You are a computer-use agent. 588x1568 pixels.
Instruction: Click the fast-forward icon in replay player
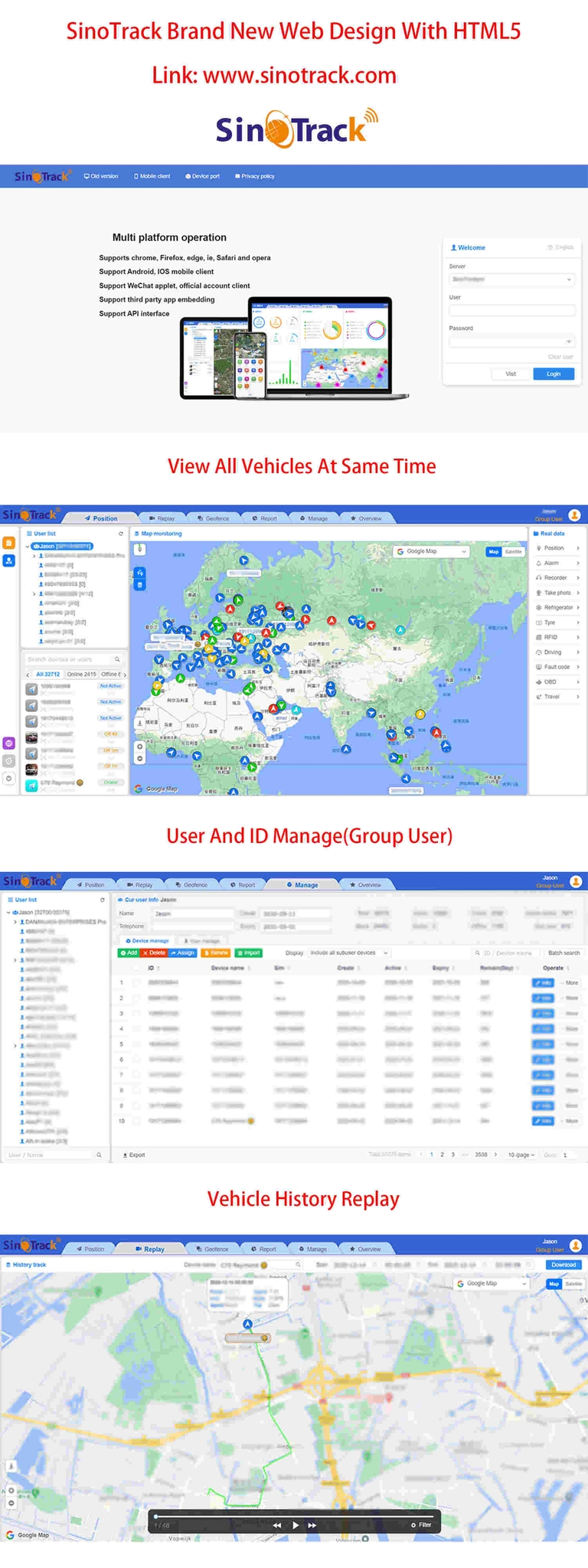pos(312,1525)
